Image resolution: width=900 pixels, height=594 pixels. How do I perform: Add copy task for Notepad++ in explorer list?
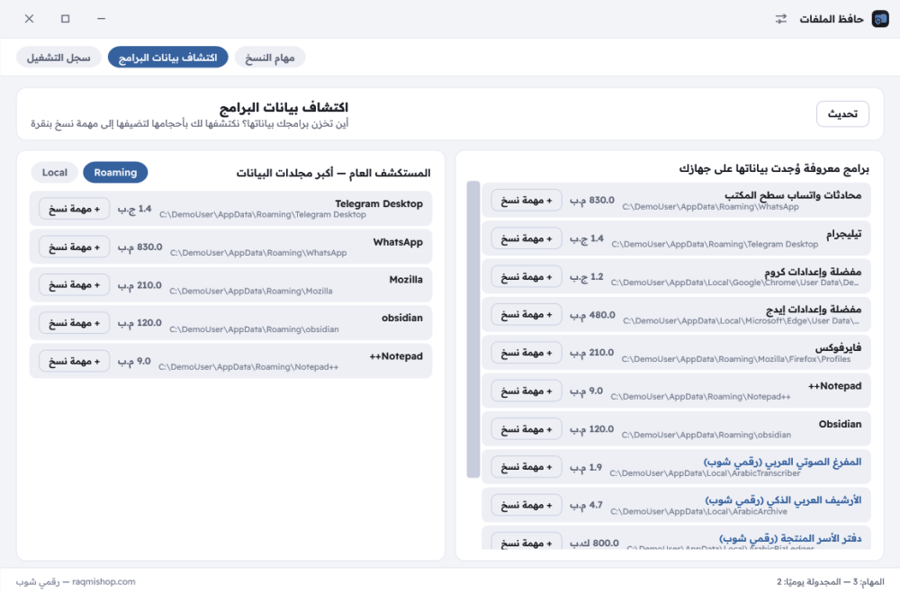click(x=74, y=361)
